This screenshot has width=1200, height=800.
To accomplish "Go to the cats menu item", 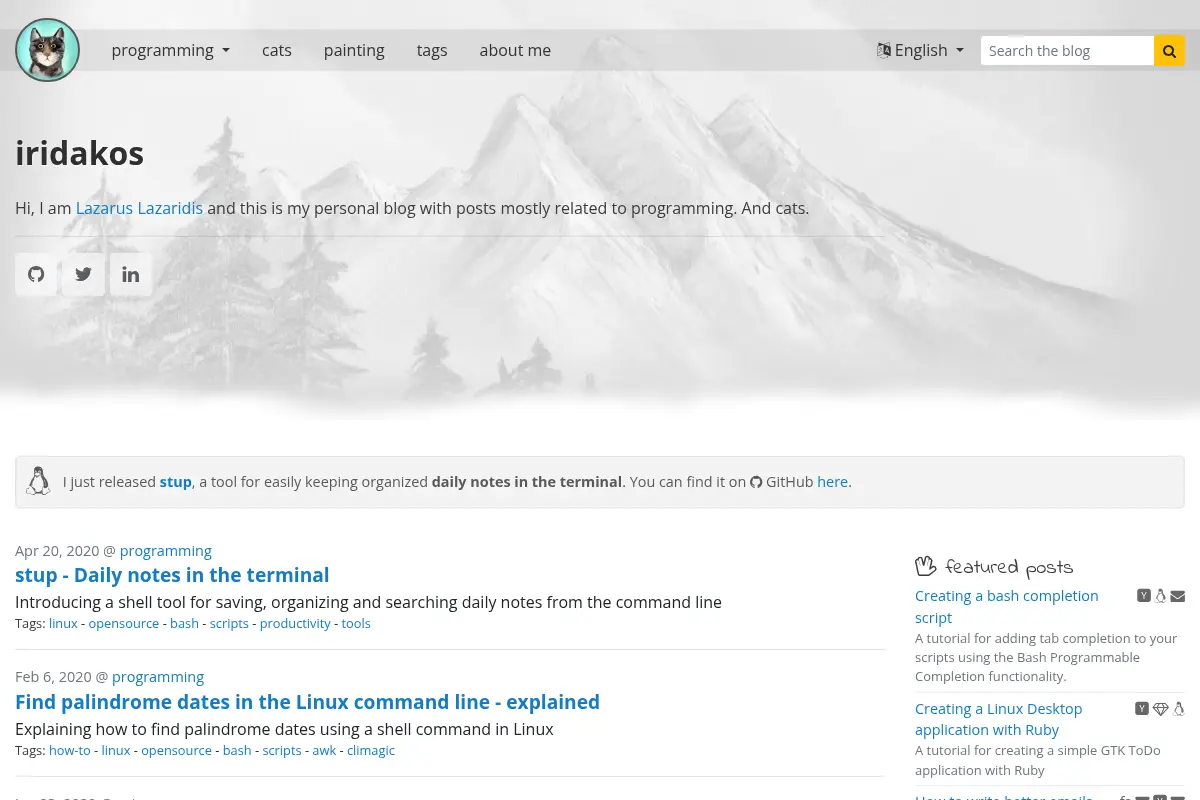I will 277,50.
